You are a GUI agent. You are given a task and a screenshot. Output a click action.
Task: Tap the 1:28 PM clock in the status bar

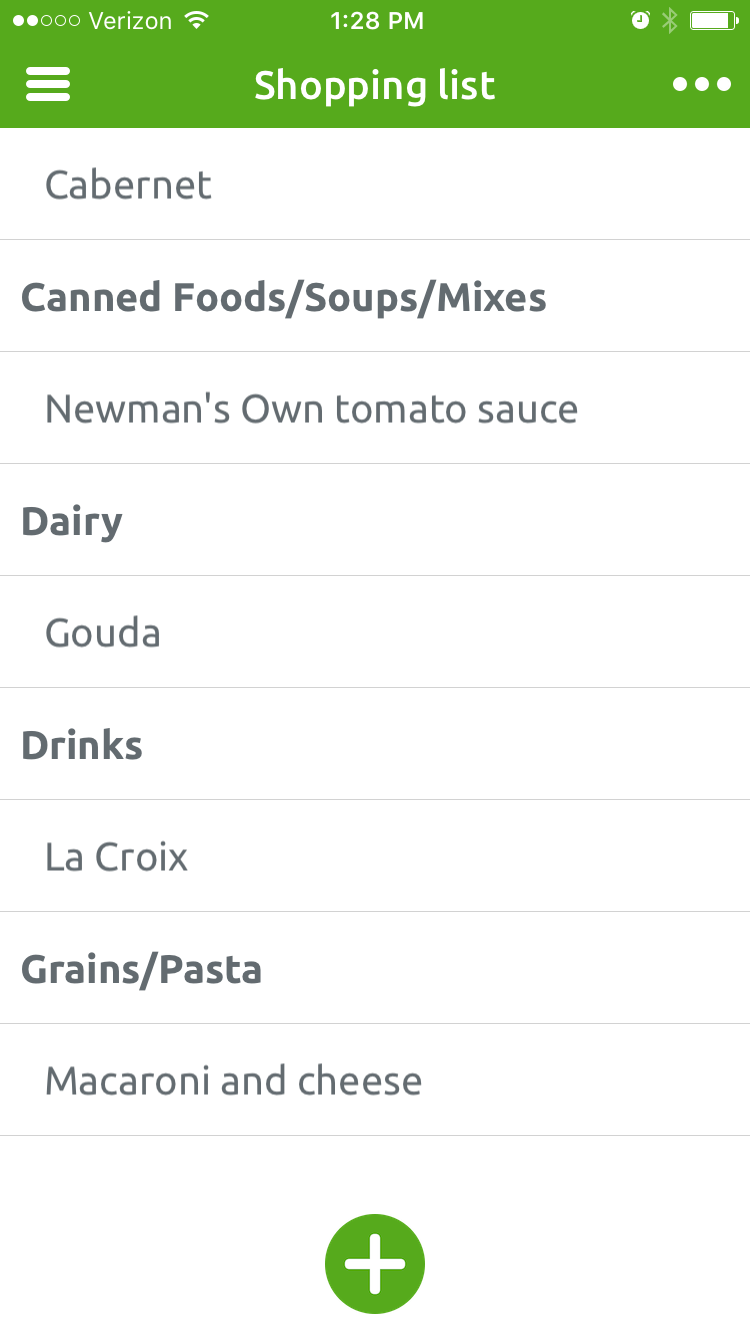[x=376, y=20]
